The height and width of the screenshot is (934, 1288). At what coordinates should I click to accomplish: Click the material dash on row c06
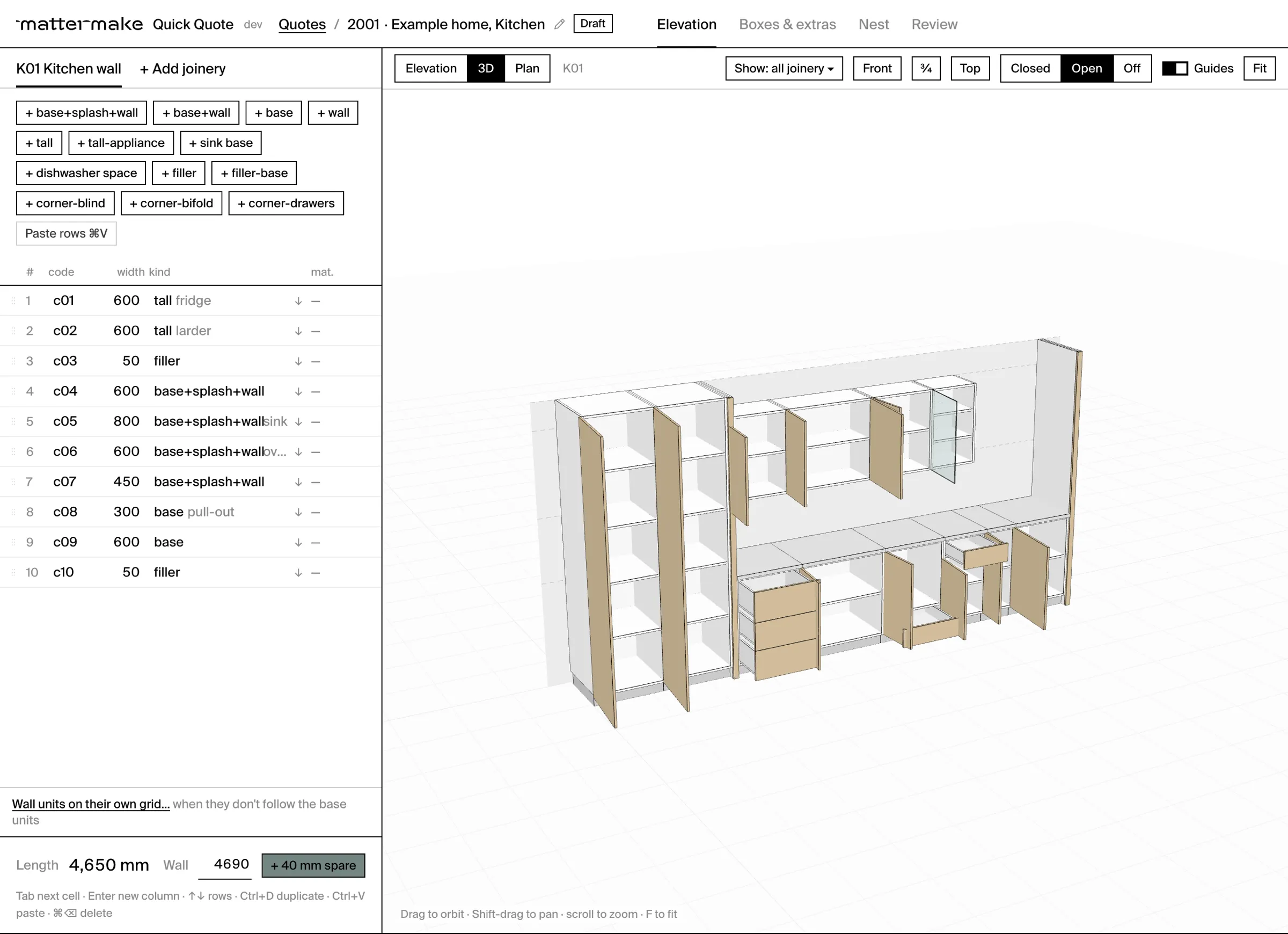pos(316,452)
